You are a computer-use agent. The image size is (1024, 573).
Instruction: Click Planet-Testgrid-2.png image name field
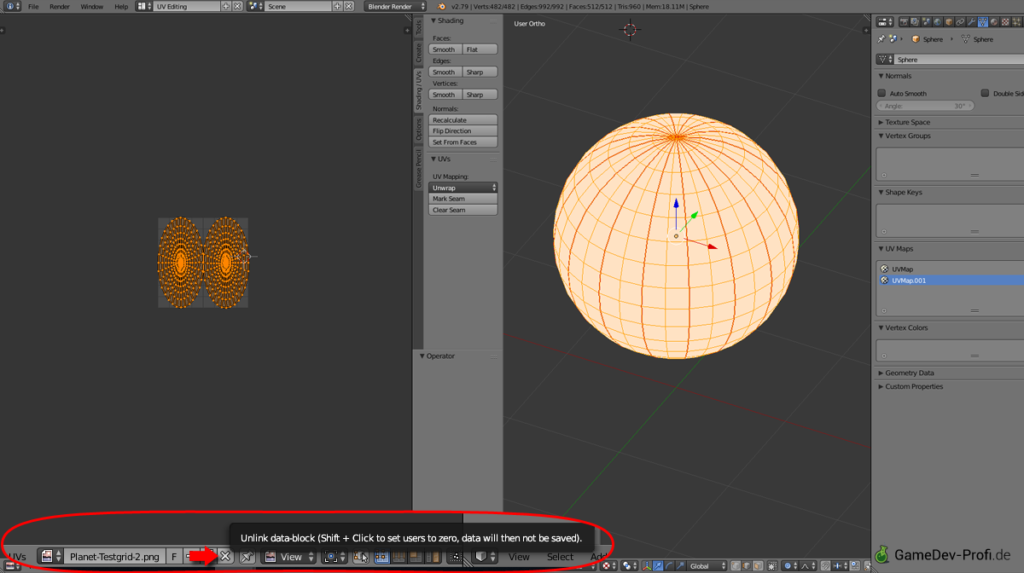[114, 557]
